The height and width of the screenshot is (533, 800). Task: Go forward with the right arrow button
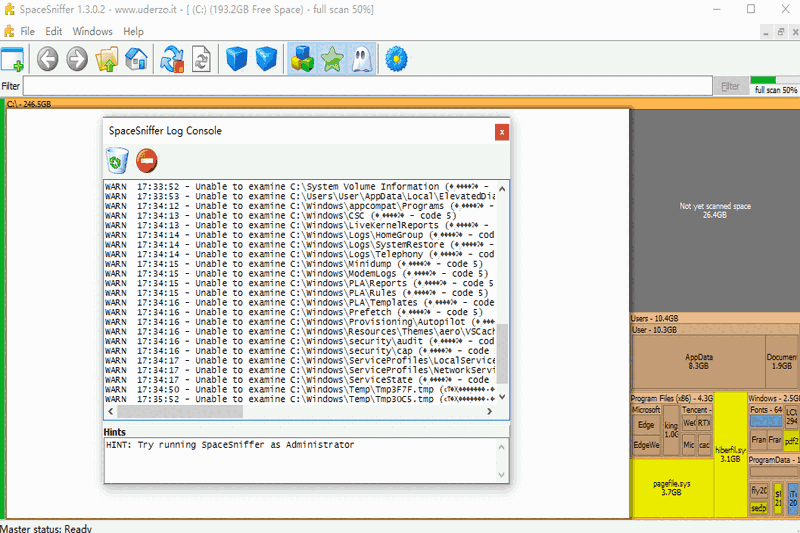point(77,59)
